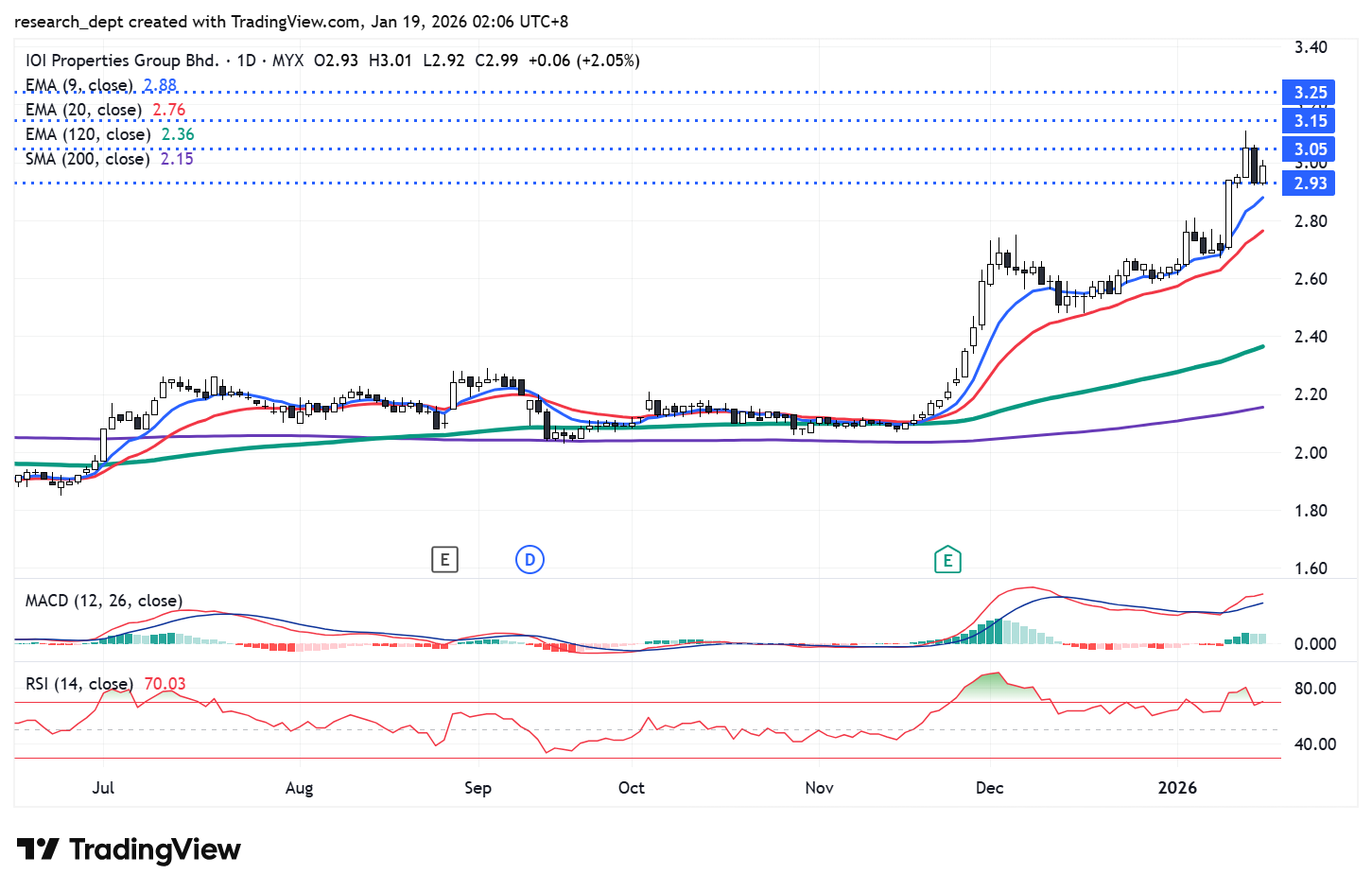Click the Oct label on time axis
The width and height of the screenshot is (1372, 892).
[x=631, y=788]
